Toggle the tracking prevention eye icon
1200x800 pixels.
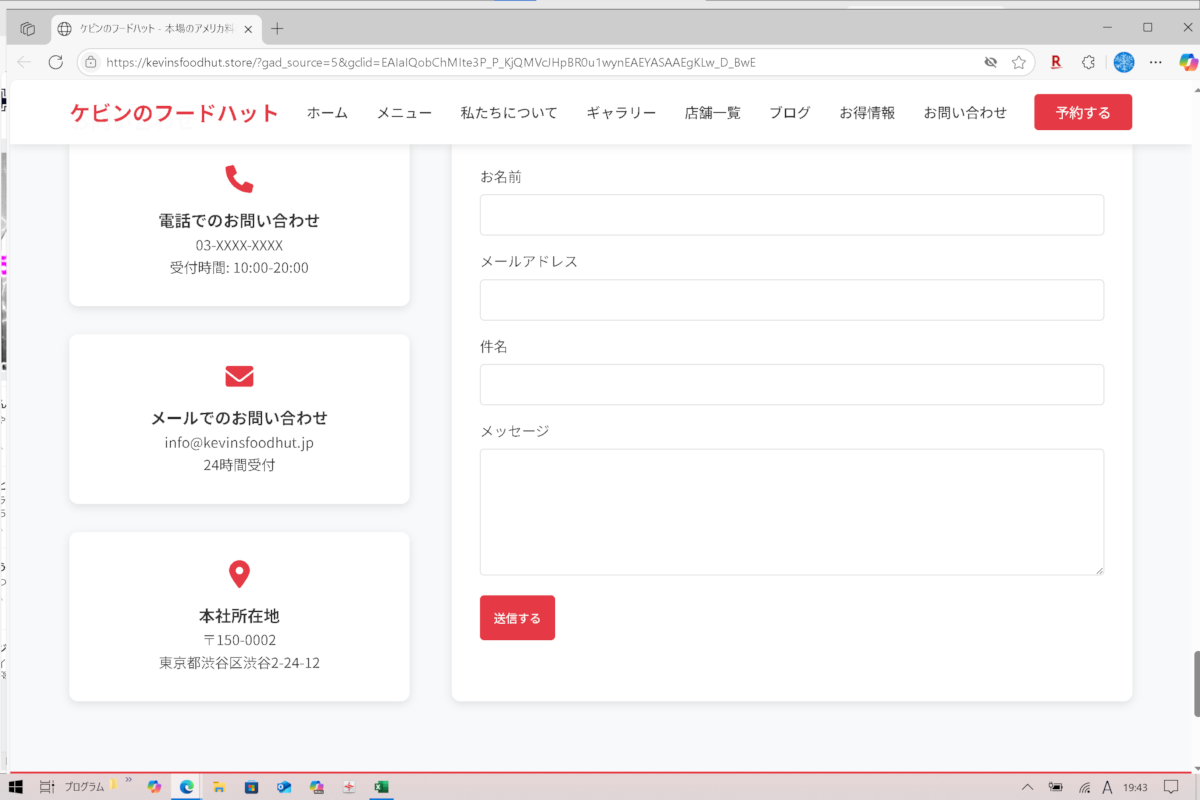coord(990,62)
